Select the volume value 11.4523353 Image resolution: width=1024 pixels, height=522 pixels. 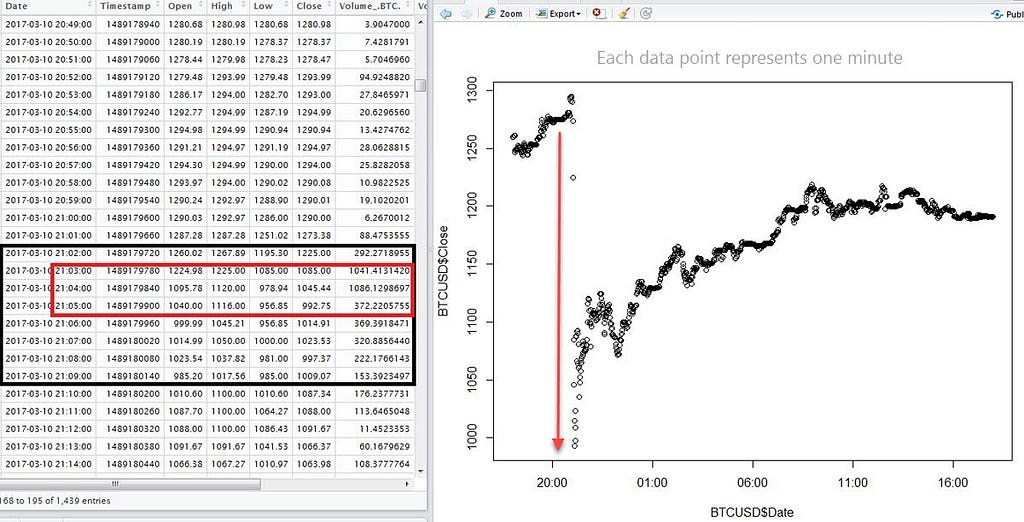pos(384,429)
